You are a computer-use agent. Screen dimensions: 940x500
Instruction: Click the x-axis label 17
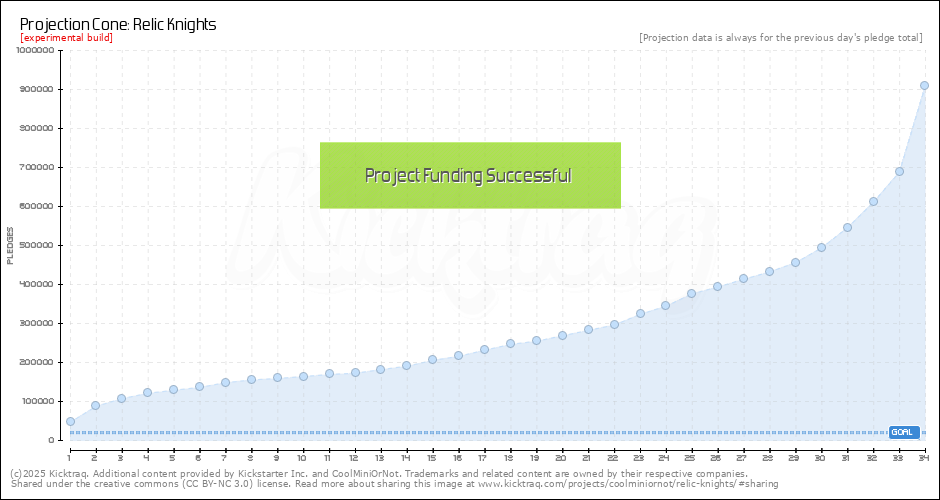[x=484, y=457]
